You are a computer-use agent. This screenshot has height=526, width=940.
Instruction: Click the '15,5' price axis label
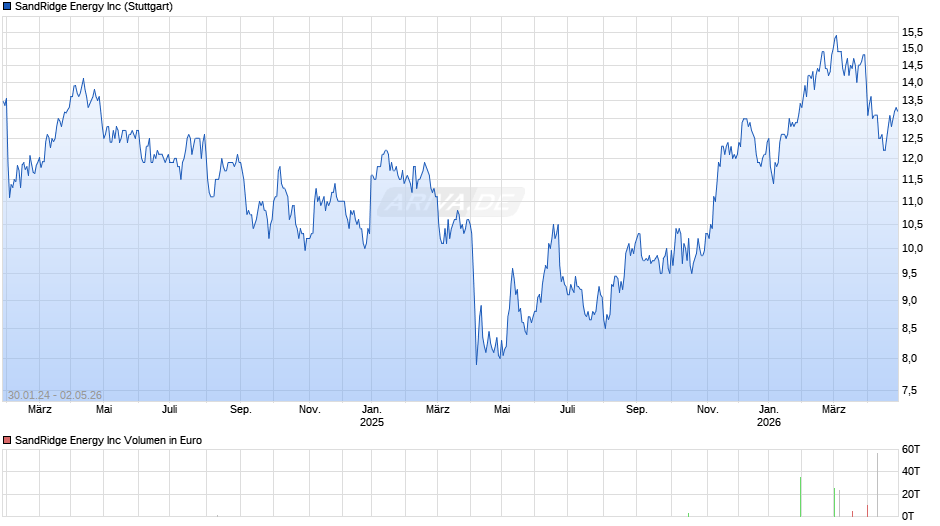(912, 32)
